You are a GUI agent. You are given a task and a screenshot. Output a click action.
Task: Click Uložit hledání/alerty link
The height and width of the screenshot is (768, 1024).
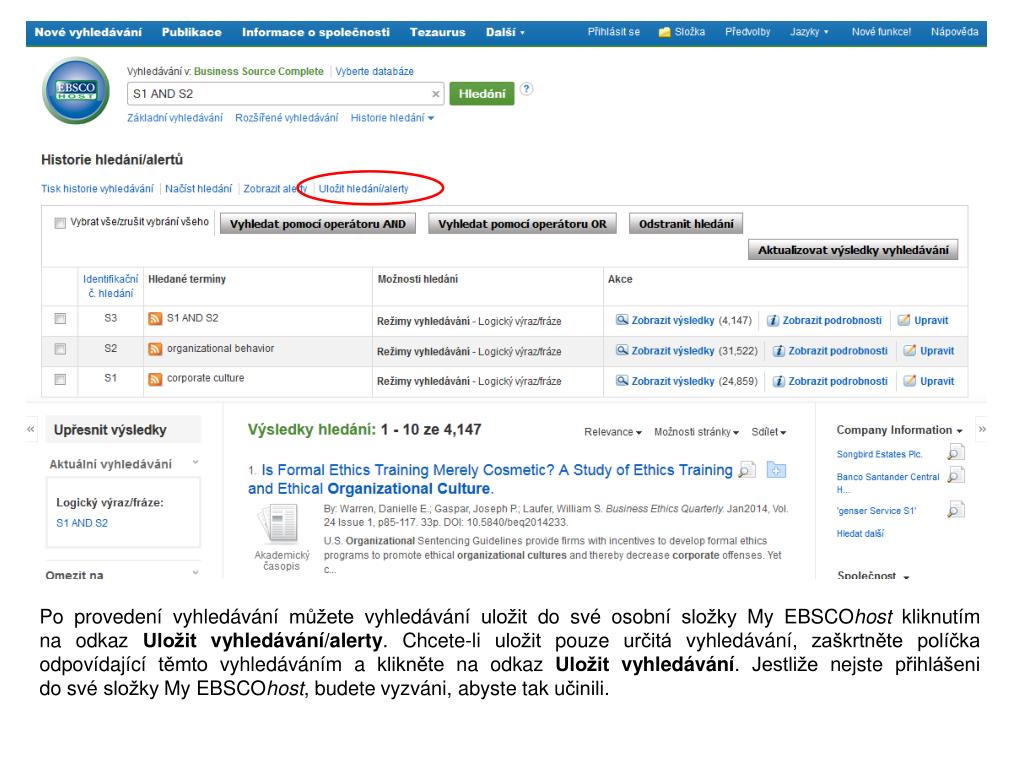pyautogui.click(x=363, y=189)
